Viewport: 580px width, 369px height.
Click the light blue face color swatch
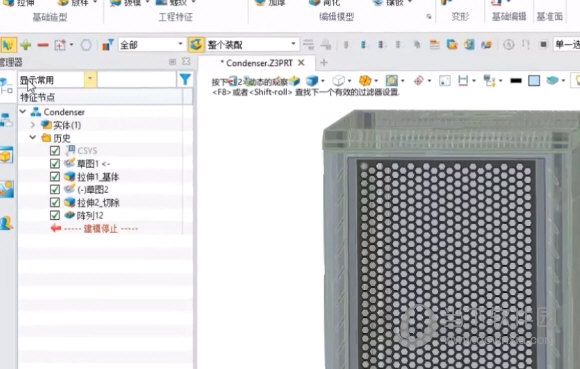tap(534, 80)
